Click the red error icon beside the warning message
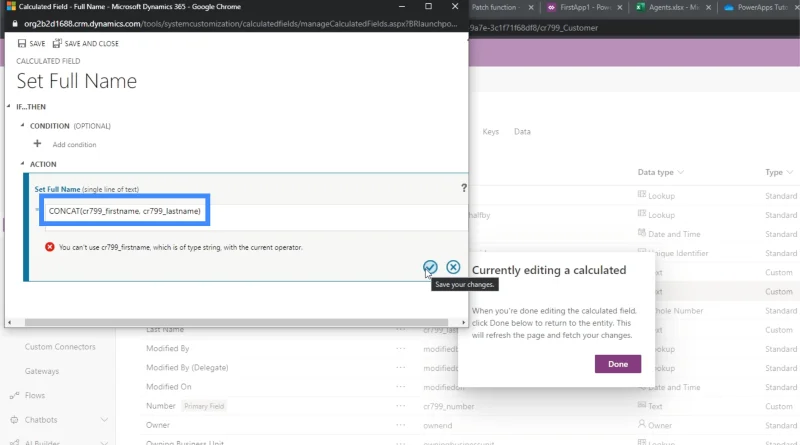 tap(49, 247)
